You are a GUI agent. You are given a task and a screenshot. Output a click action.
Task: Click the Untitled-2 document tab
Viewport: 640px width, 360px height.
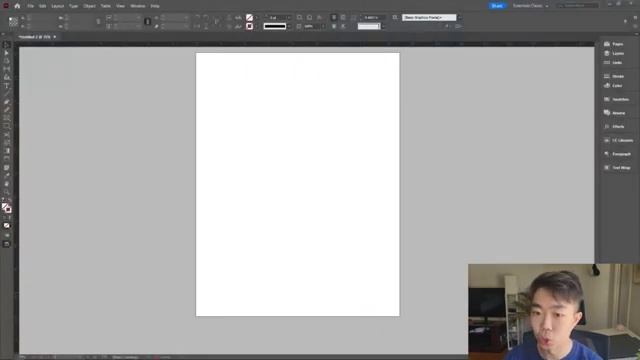click(x=34, y=37)
